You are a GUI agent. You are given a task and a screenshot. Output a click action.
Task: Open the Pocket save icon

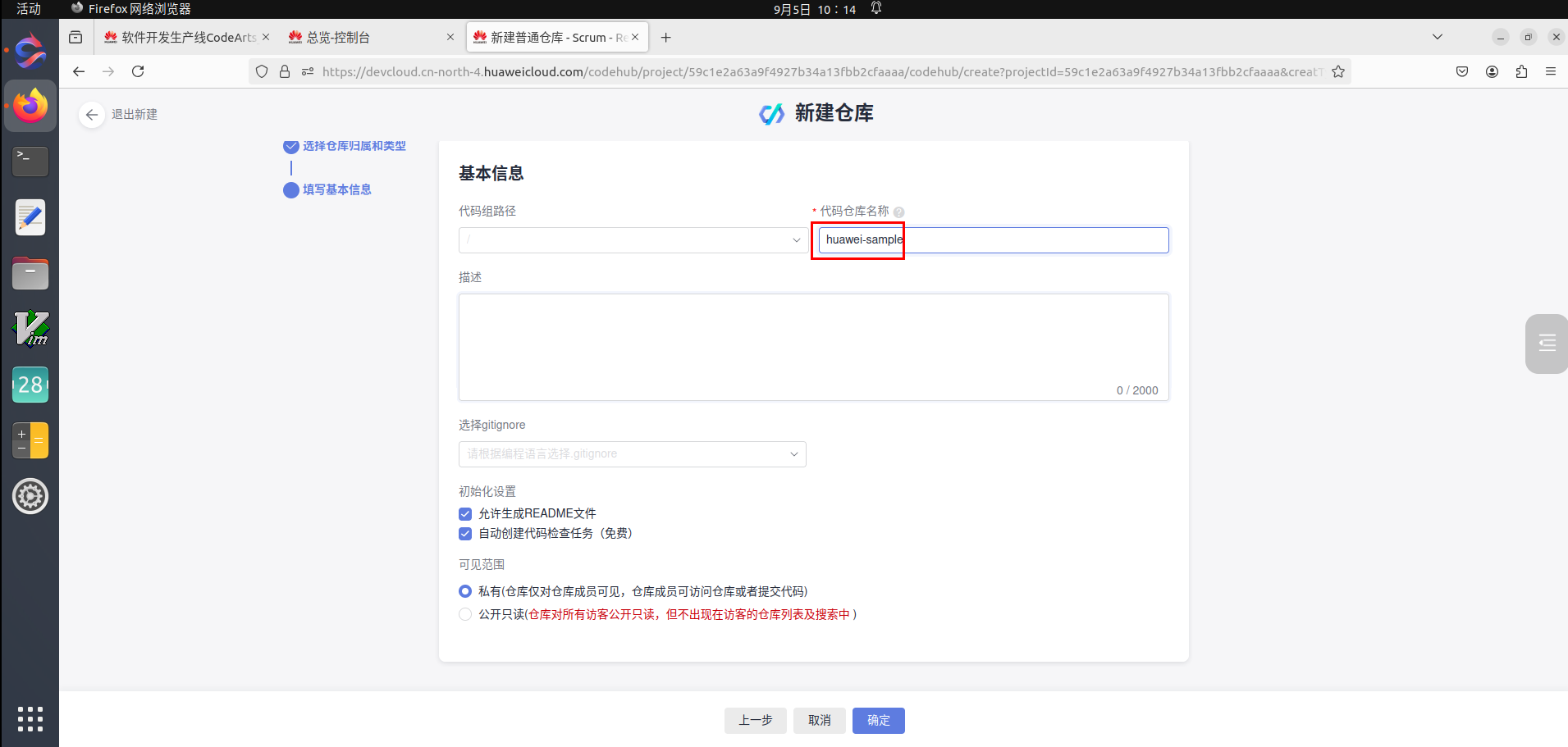(1462, 71)
